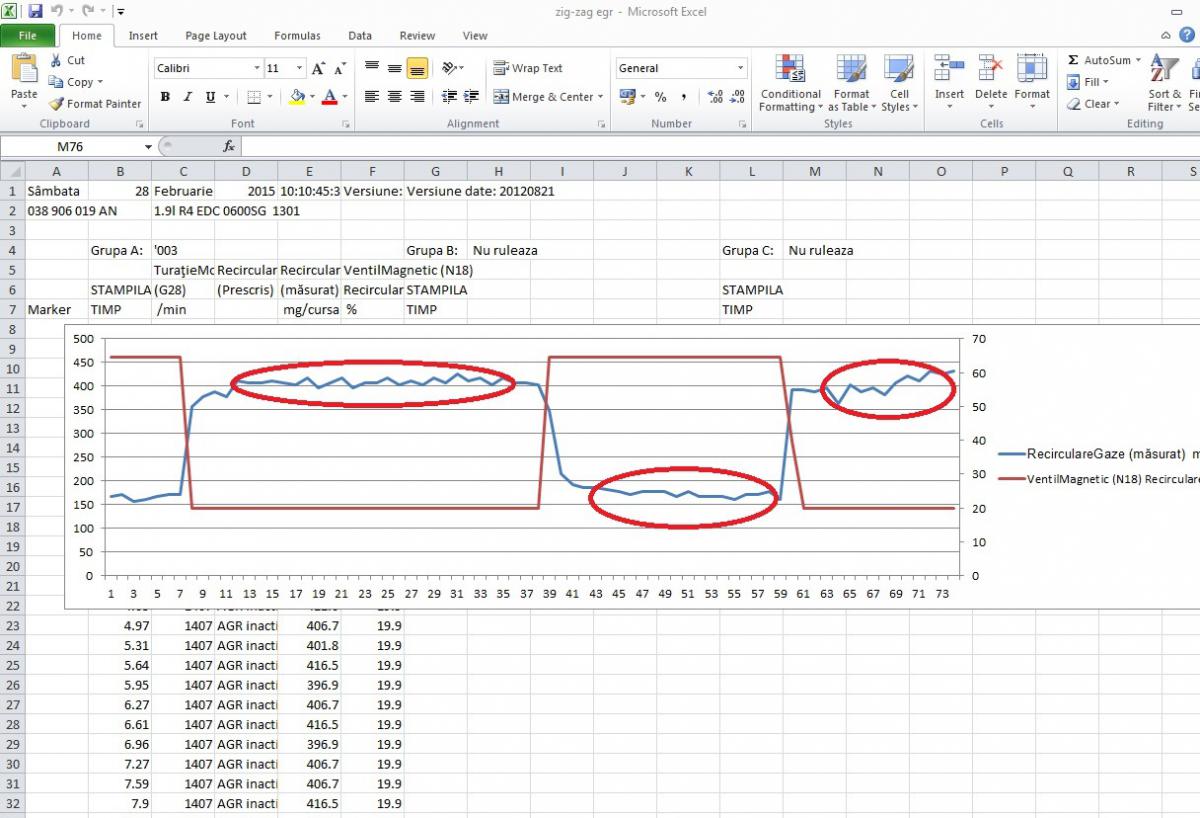Expand the General number format dropdown

(x=741, y=69)
